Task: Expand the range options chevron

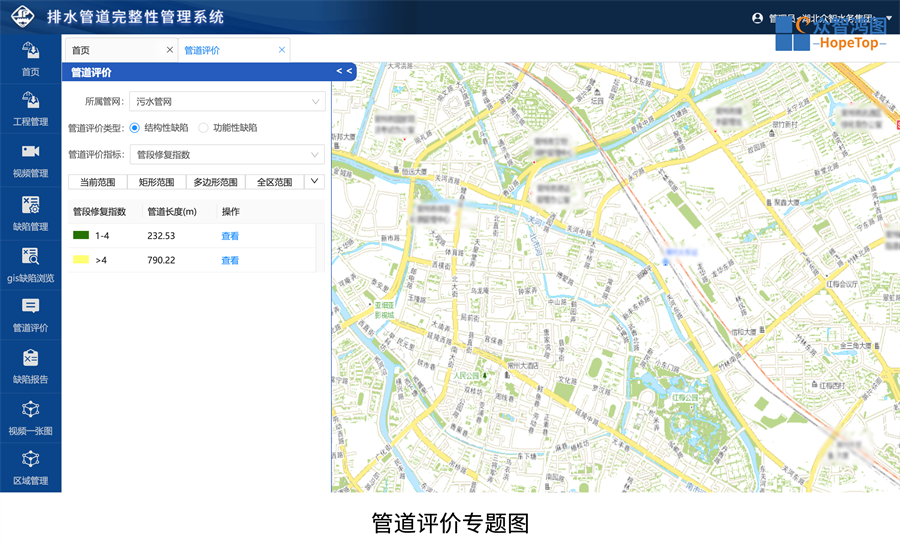Action: tap(315, 181)
